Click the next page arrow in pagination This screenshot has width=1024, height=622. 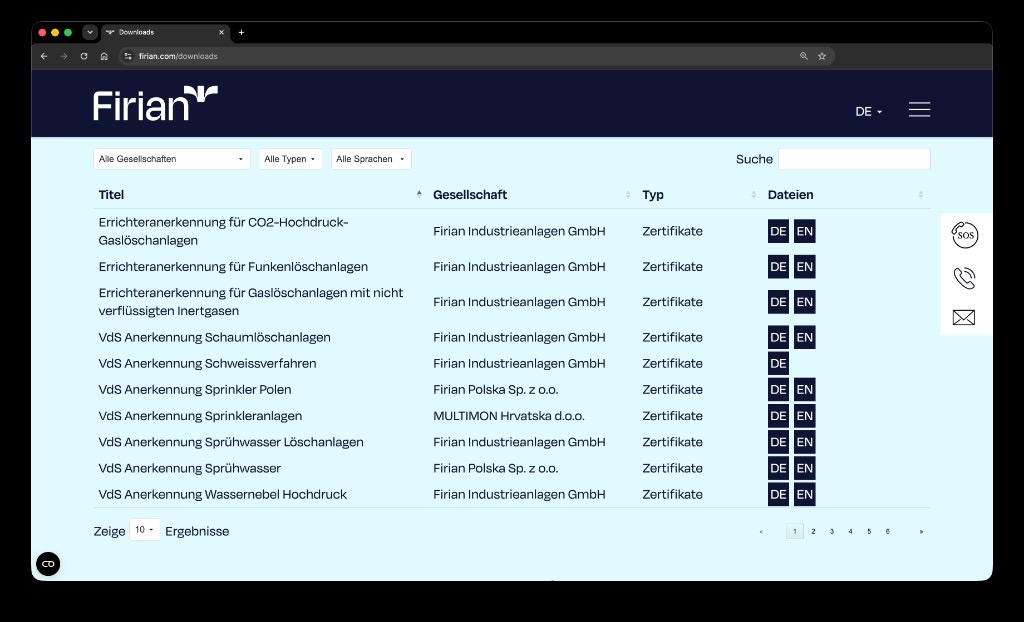click(x=921, y=531)
